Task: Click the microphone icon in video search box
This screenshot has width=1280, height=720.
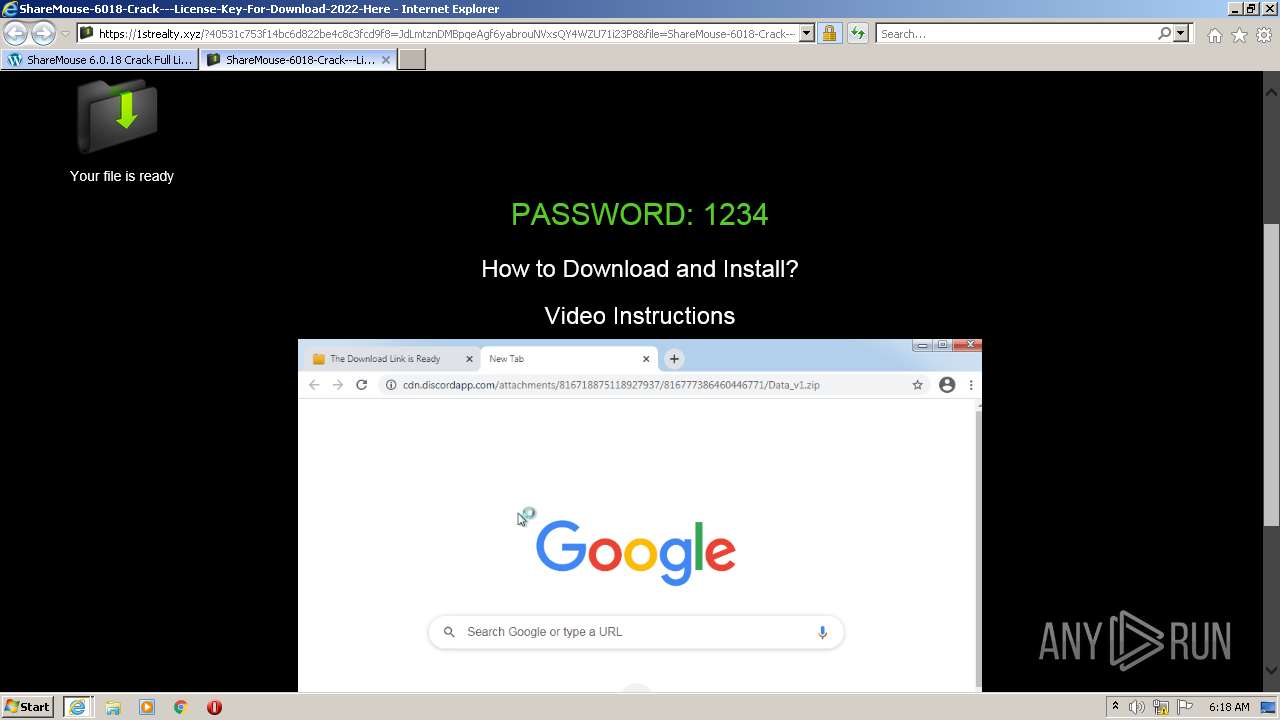Action: 822,632
